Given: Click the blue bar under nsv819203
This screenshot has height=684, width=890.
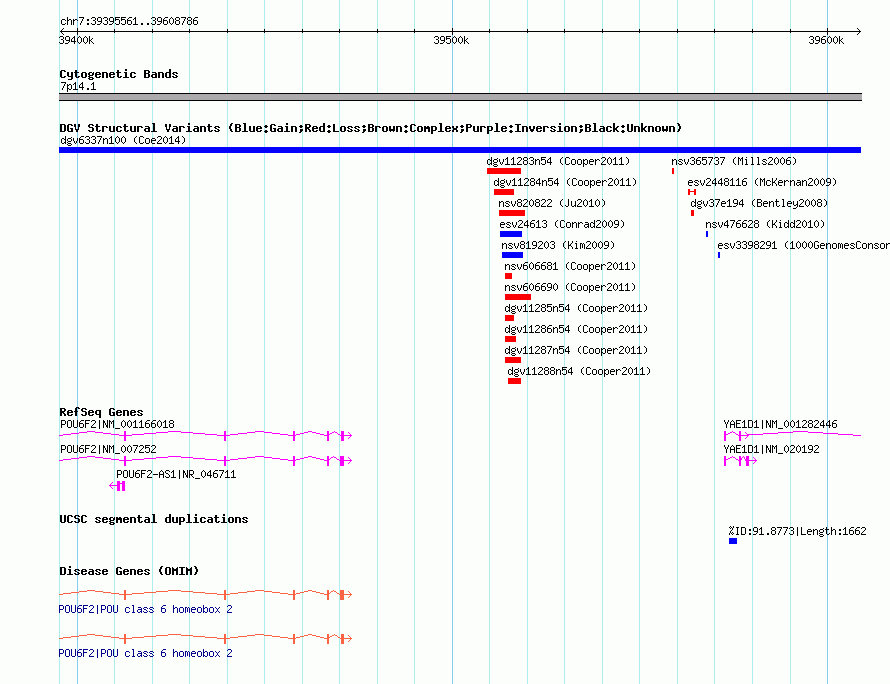Looking at the screenshot, I should pos(512,255).
